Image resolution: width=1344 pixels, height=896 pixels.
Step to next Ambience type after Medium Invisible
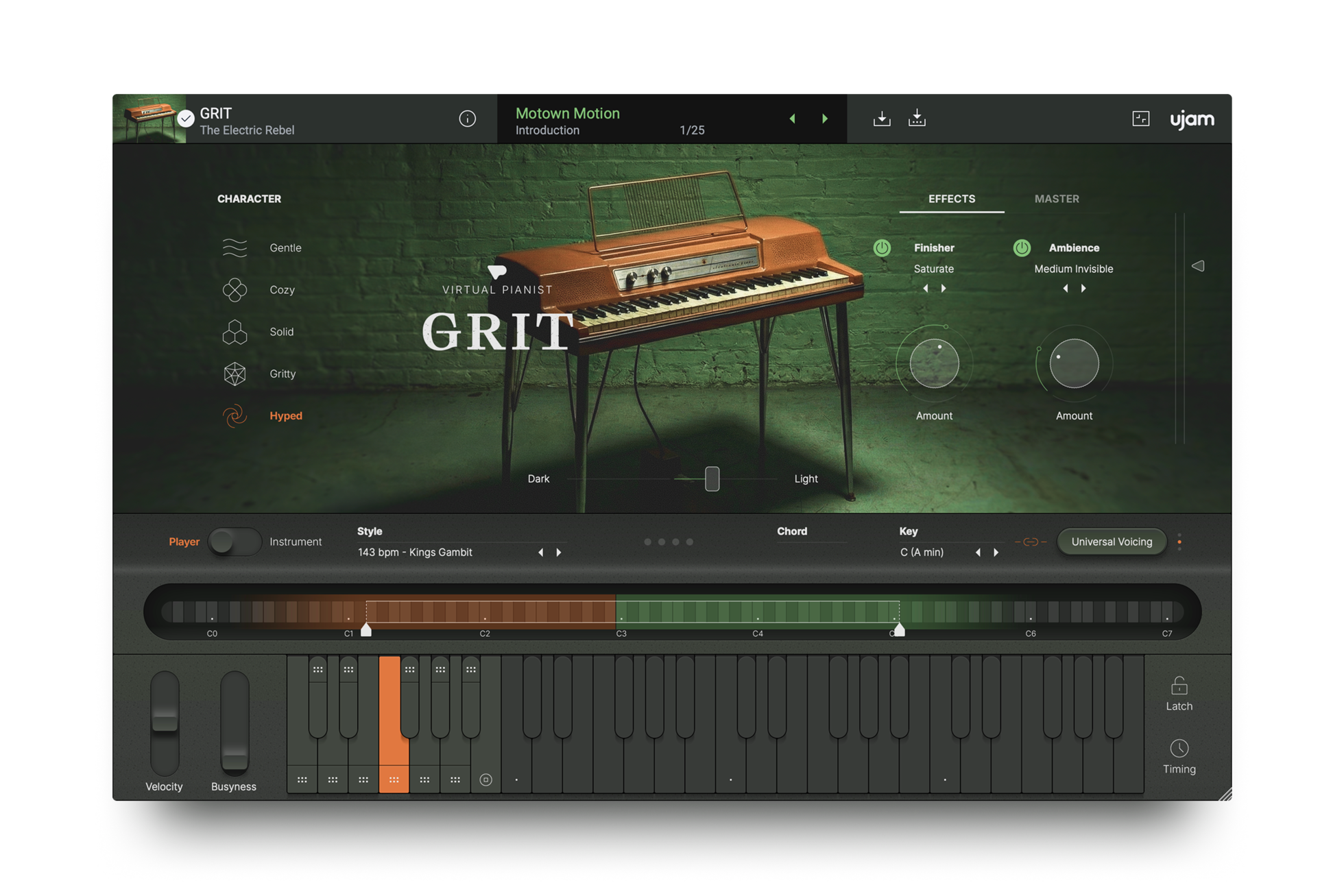[x=1083, y=289]
